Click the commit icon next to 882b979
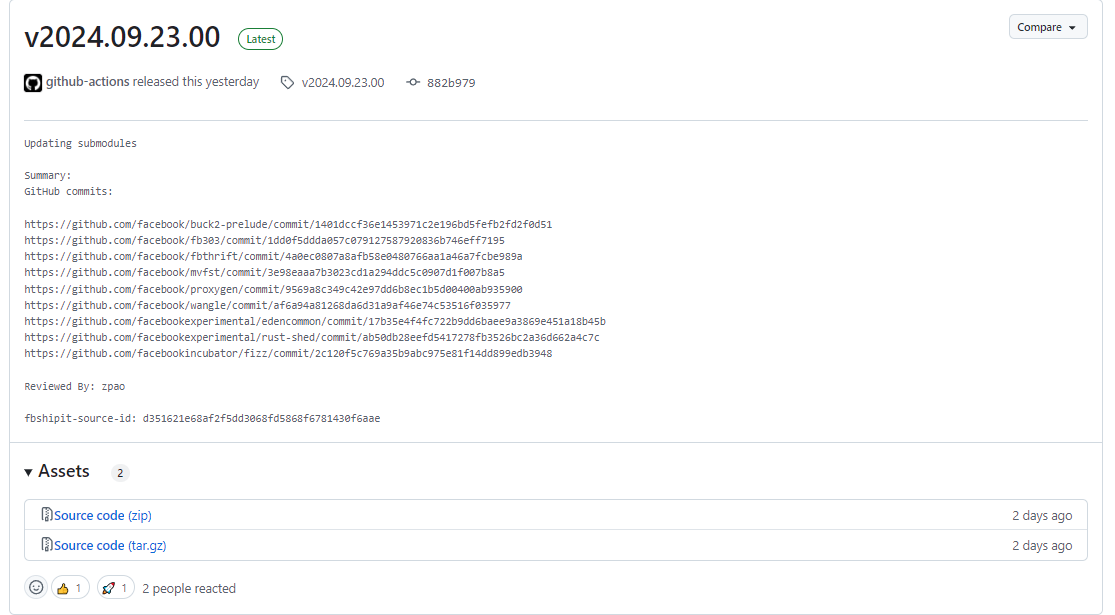This screenshot has width=1115, height=615. coord(413,82)
